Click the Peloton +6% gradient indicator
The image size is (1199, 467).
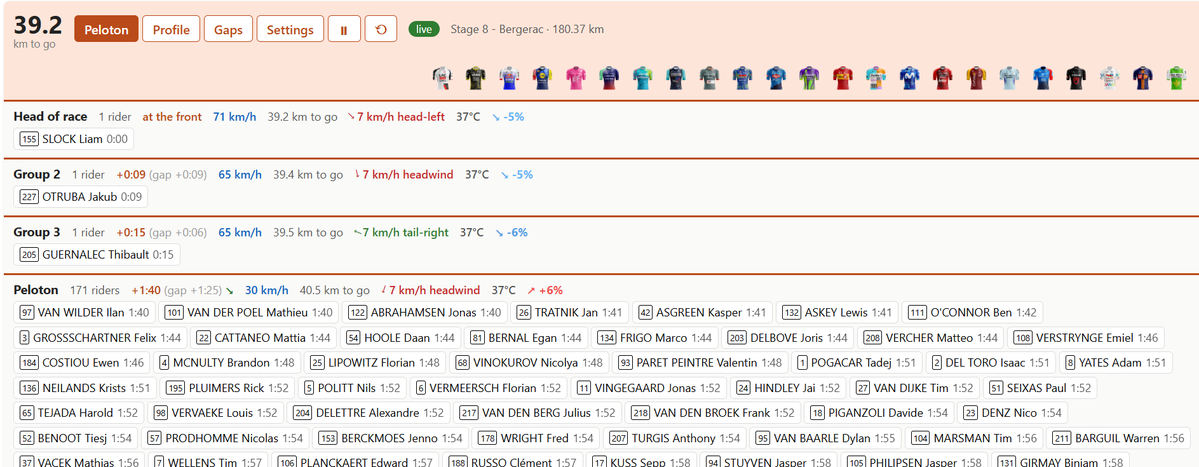tap(545, 290)
